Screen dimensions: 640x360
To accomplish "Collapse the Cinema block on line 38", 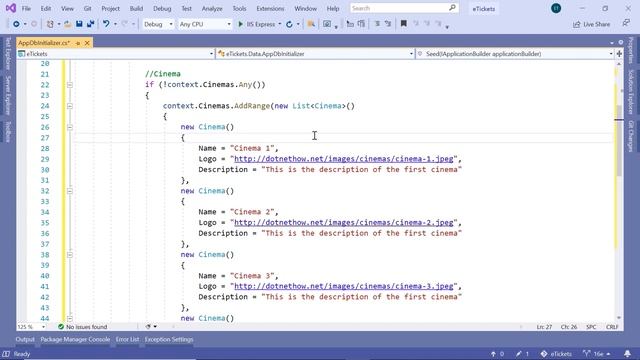I will click(70, 255).
